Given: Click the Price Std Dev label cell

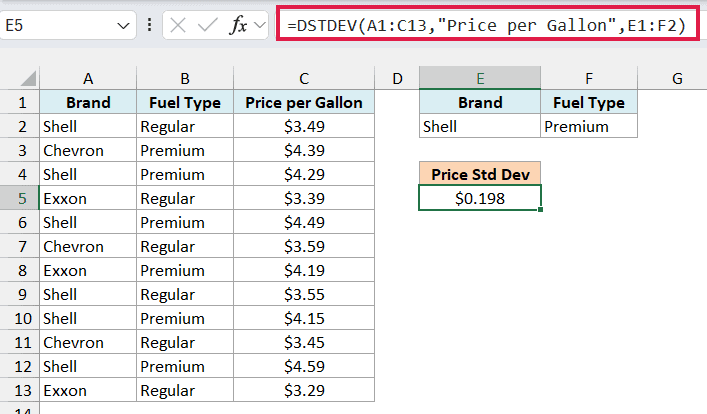Looking at the screenshot, I should pyautogui.click(x=480, y=174).
